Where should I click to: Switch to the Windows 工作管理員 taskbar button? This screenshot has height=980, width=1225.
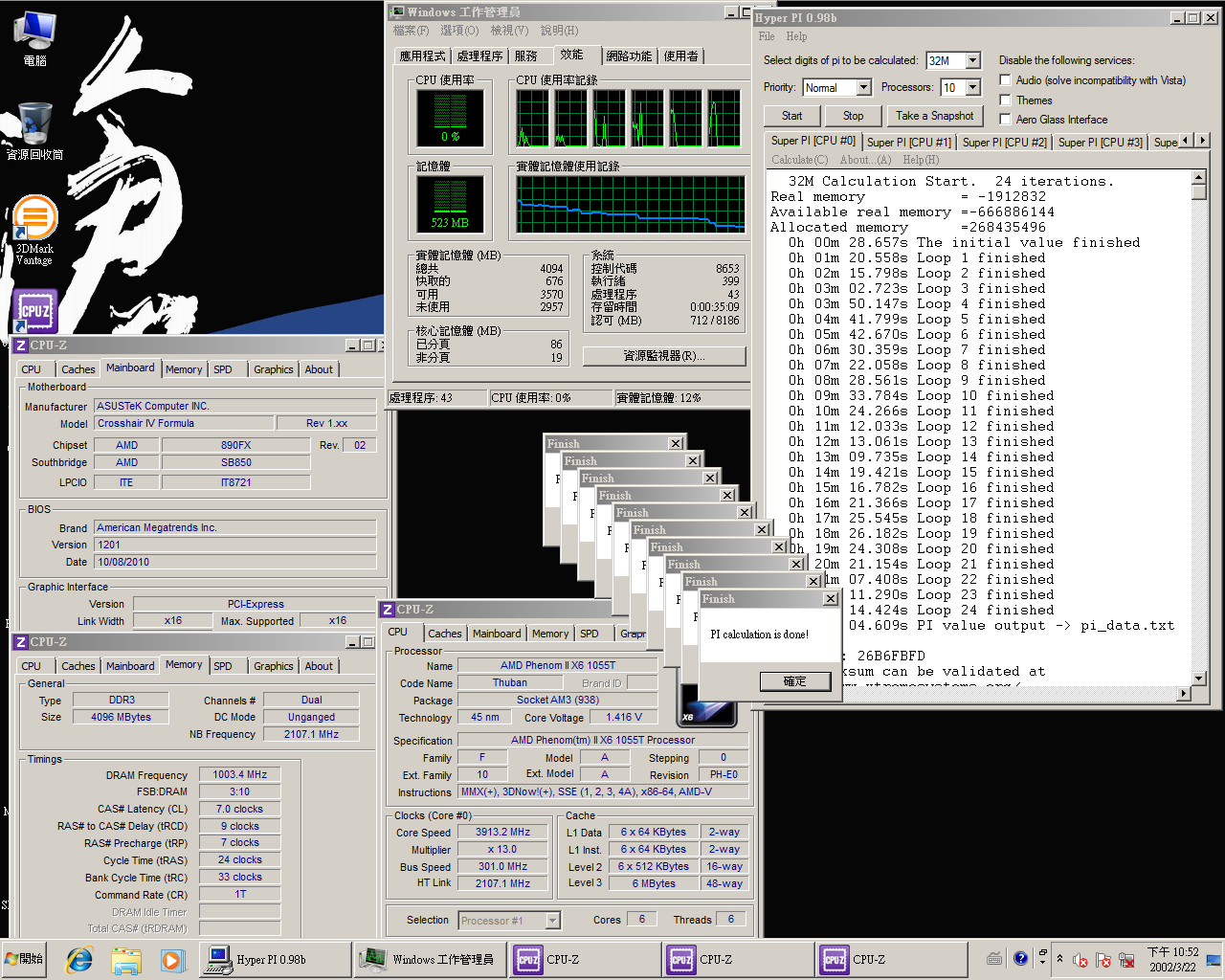coord(429,959)
